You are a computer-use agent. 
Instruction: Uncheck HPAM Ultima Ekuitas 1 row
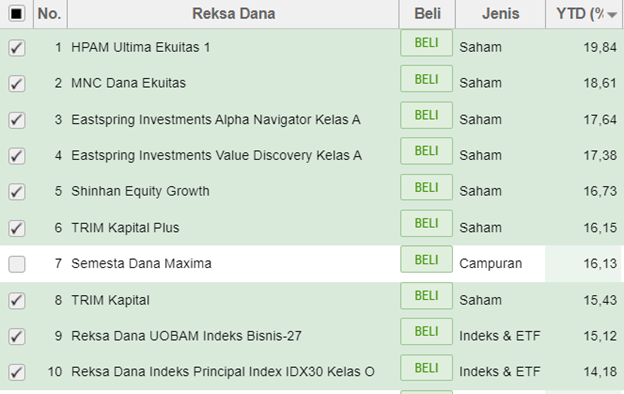(x=17, y=48)
